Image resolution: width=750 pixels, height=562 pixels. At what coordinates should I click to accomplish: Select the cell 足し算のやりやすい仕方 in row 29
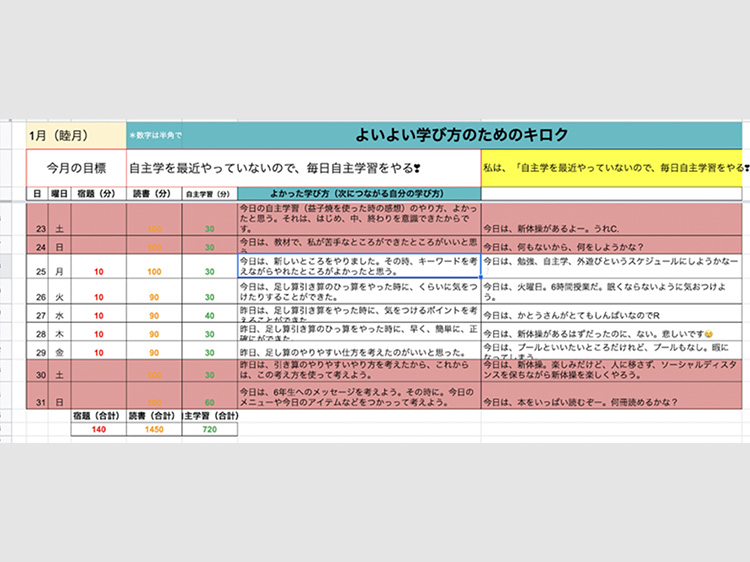[359, 351]
